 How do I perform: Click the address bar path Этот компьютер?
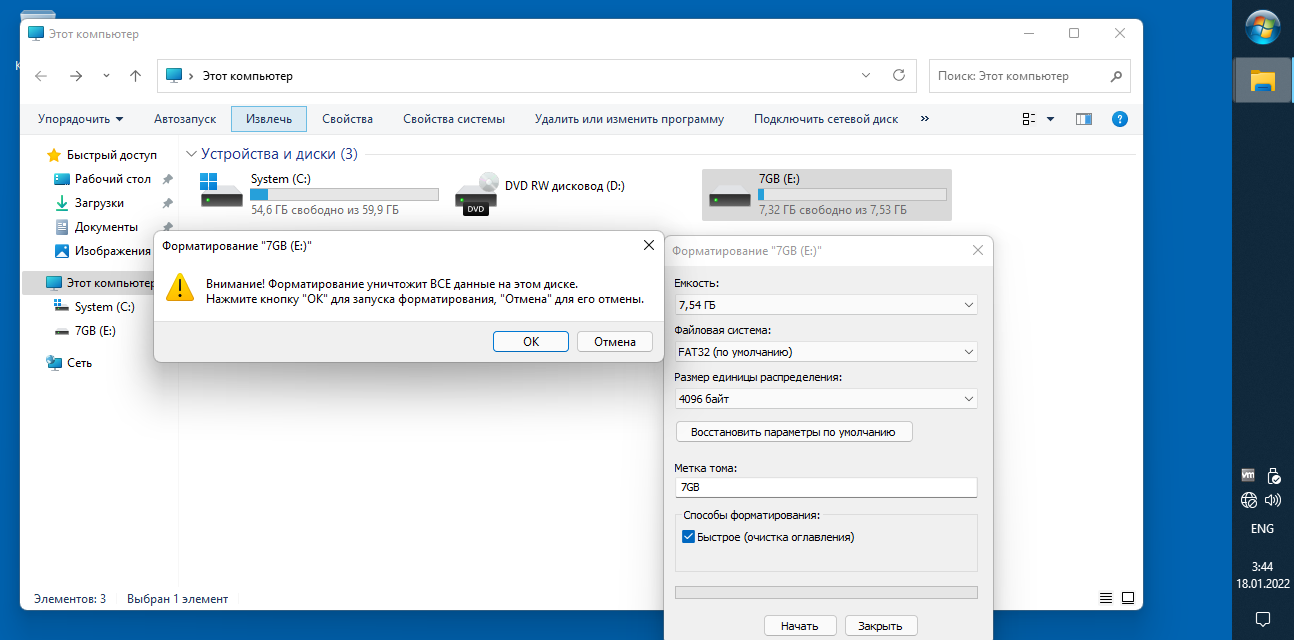point(248,76)
